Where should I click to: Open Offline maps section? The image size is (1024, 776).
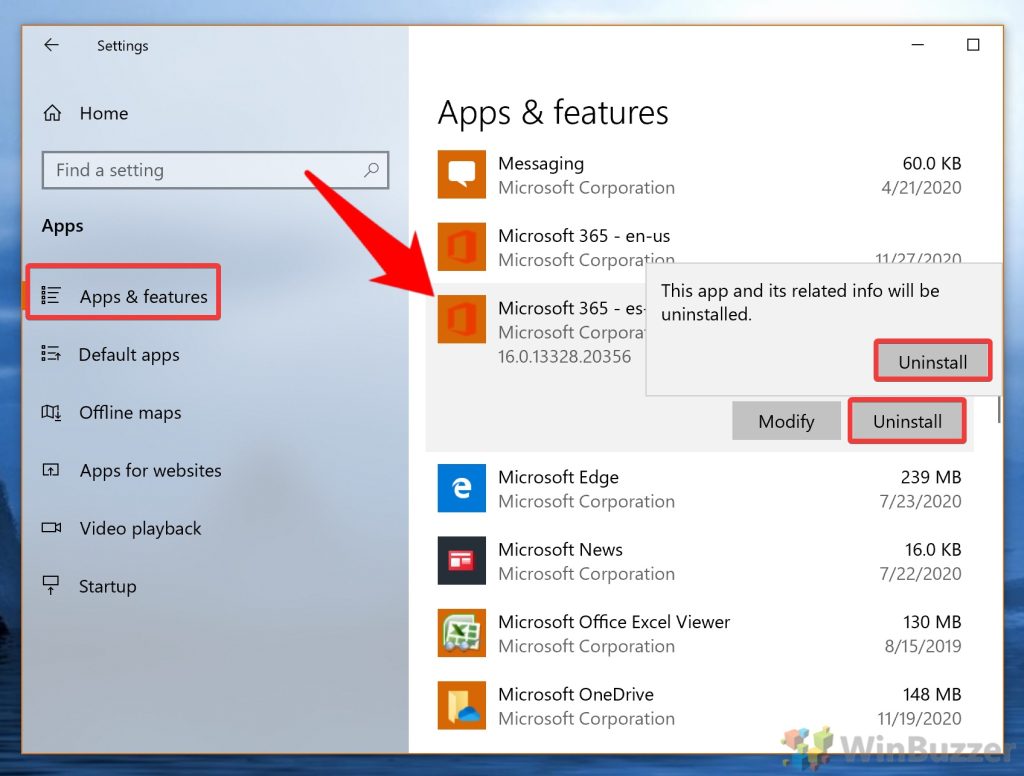130,413
